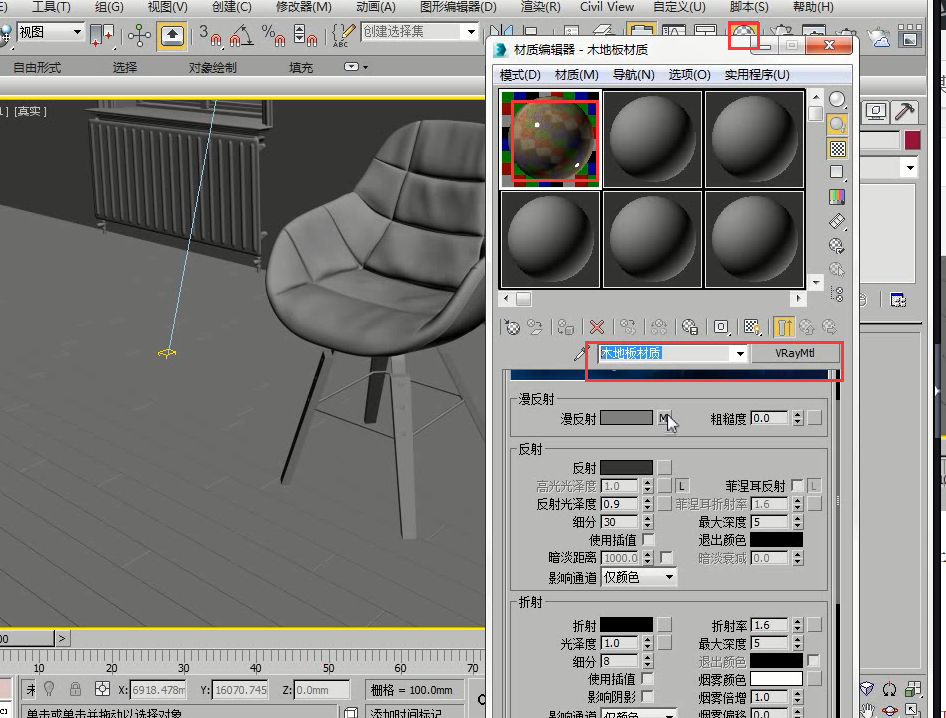Toggle the checkered background icon
This screenshot has height=718, width=946.
[x=837, y=148]
